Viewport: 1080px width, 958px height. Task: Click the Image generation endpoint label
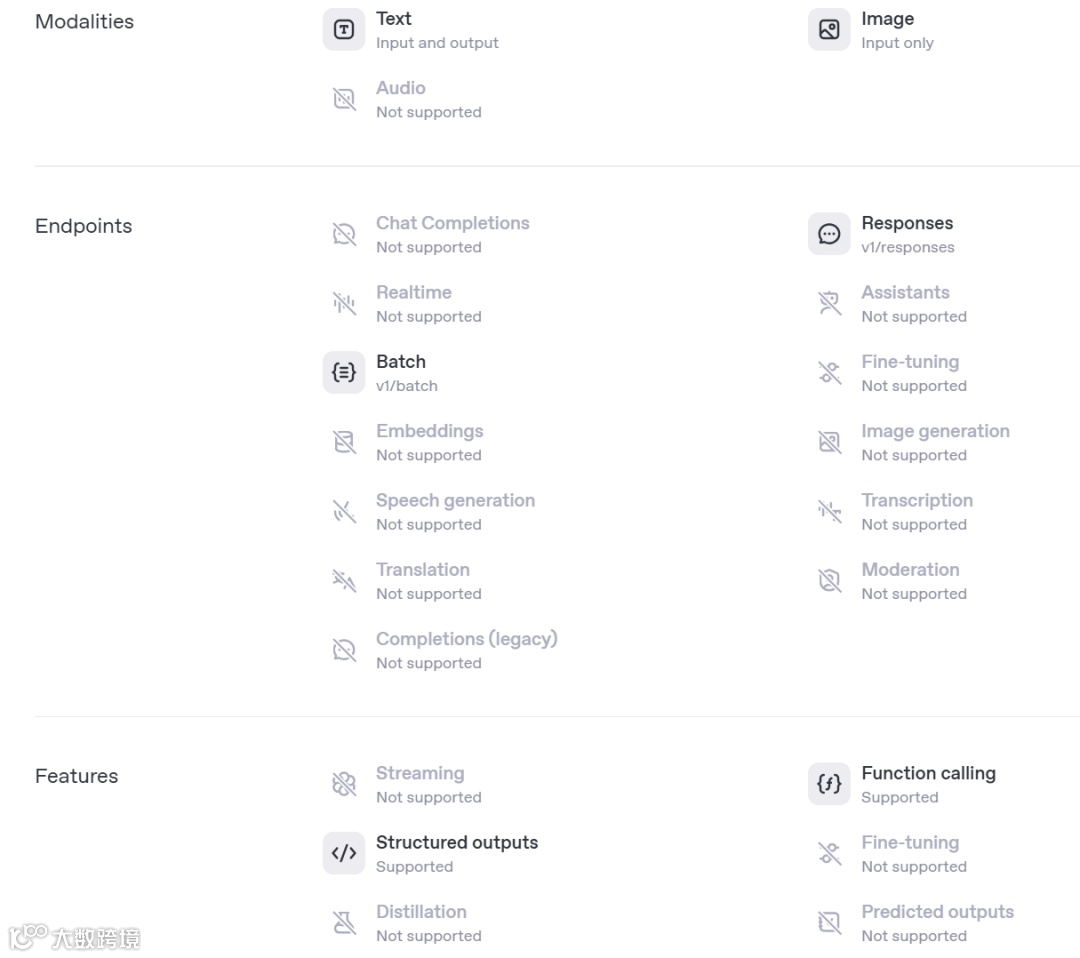935,431
